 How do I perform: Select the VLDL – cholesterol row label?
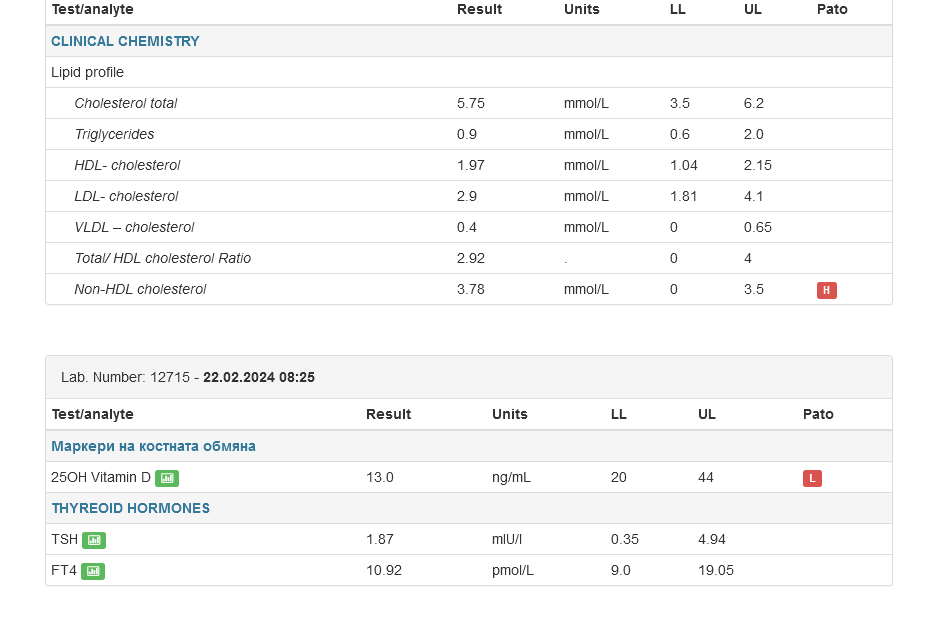[x=134, y=227]
